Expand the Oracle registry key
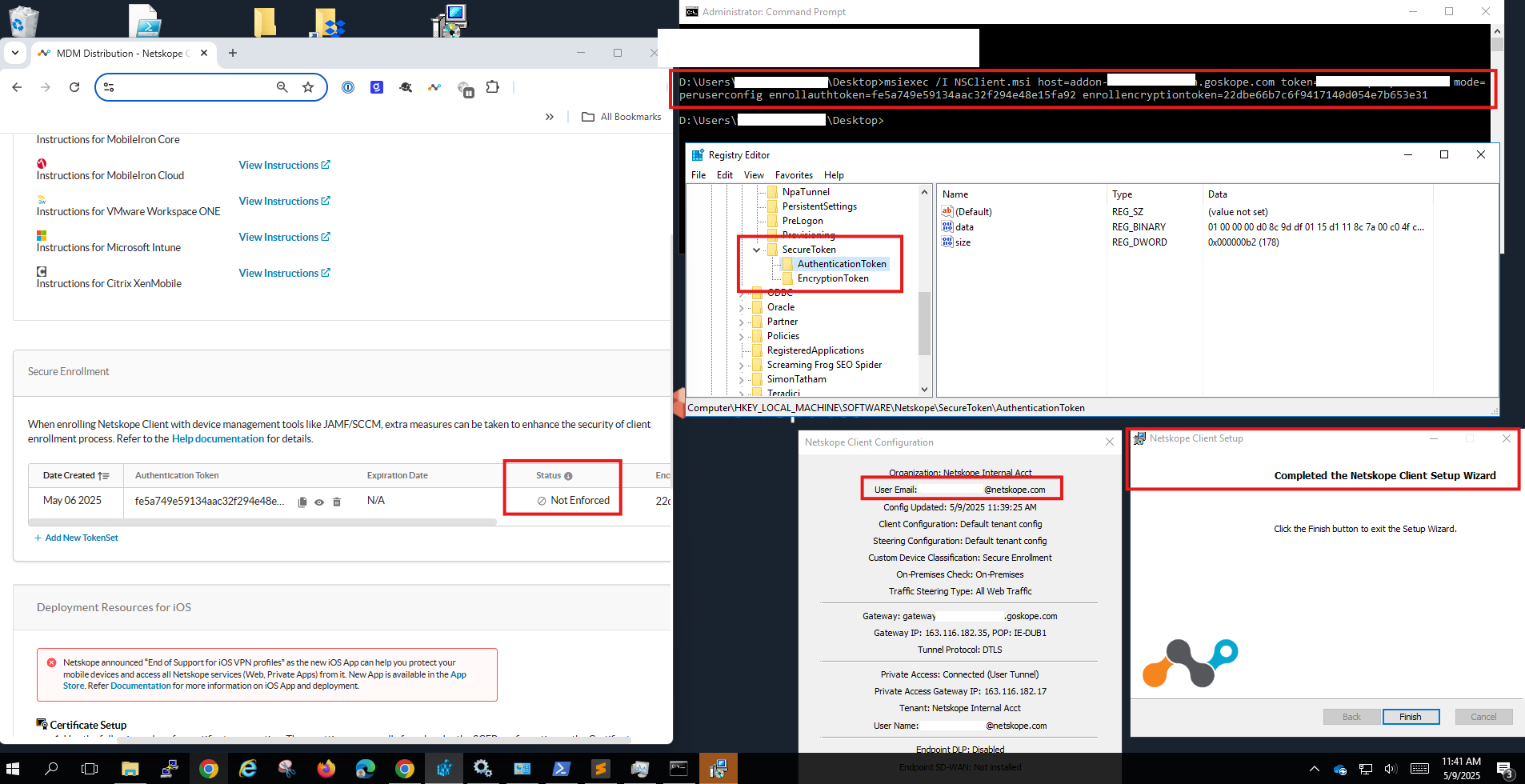The image size is (1525, 784). 741,307
